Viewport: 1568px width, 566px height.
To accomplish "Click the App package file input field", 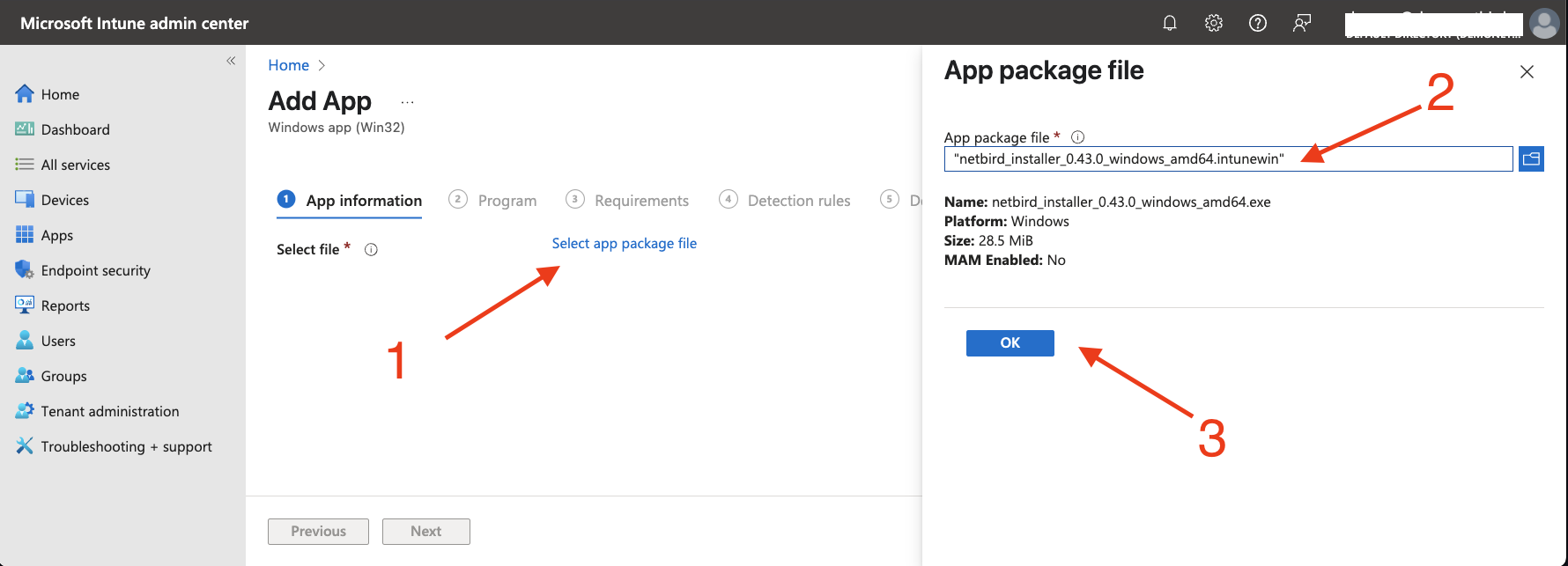I will (x=1228, y=159).
